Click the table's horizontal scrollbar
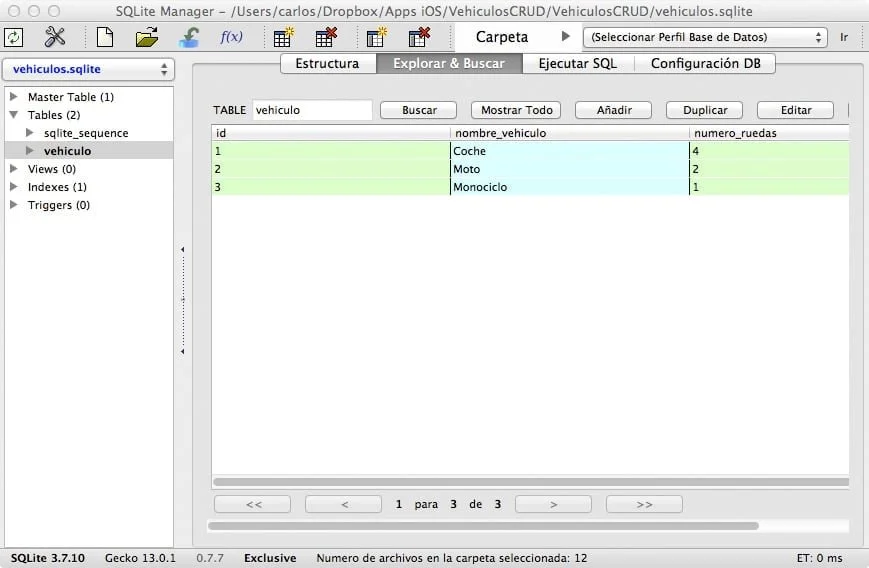This screenshot has width=869, height=568. coord(531,482)
